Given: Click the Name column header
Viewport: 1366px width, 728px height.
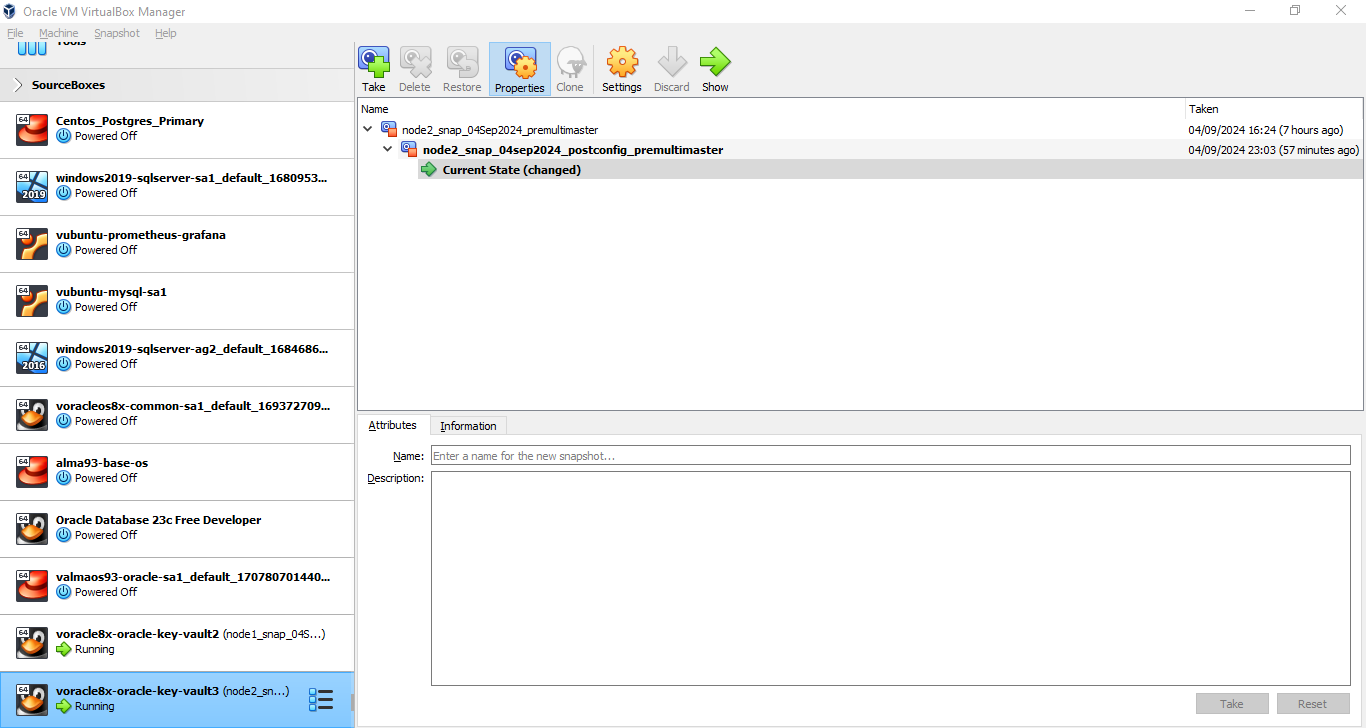Looking at the screenshot, I should [x=771, y=109].
